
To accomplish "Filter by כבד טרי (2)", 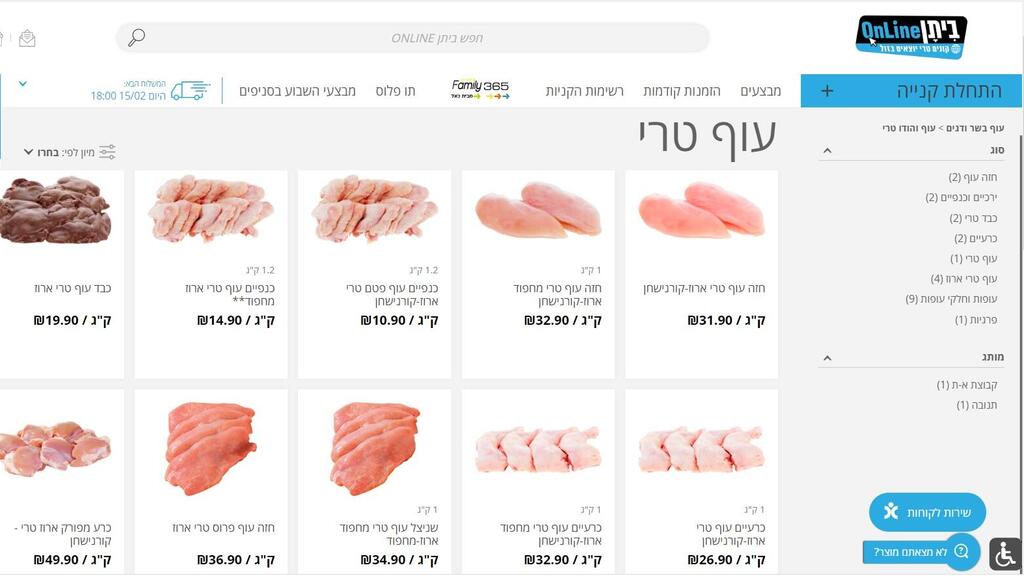I will (x=973, y=217).
